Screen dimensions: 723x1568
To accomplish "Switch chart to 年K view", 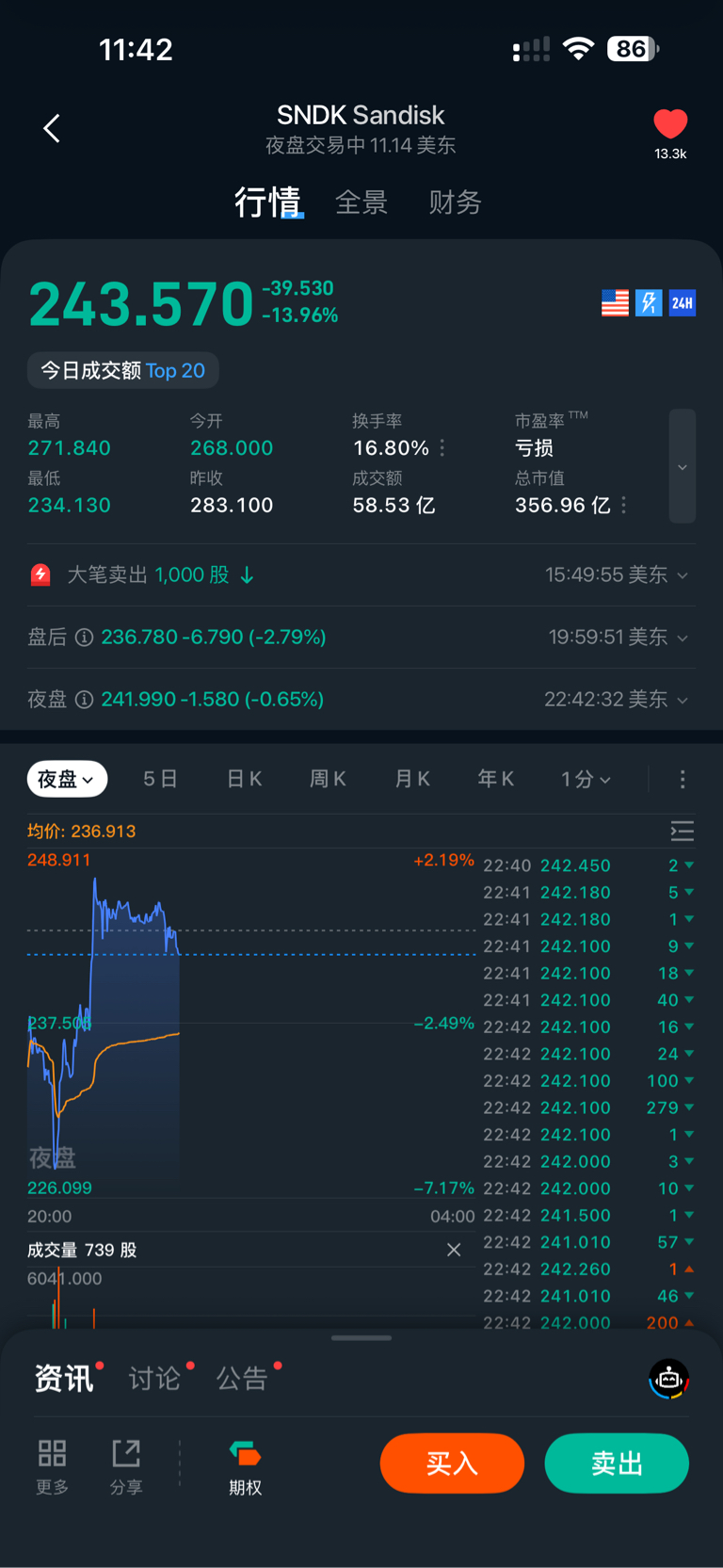I will [496, 779].
